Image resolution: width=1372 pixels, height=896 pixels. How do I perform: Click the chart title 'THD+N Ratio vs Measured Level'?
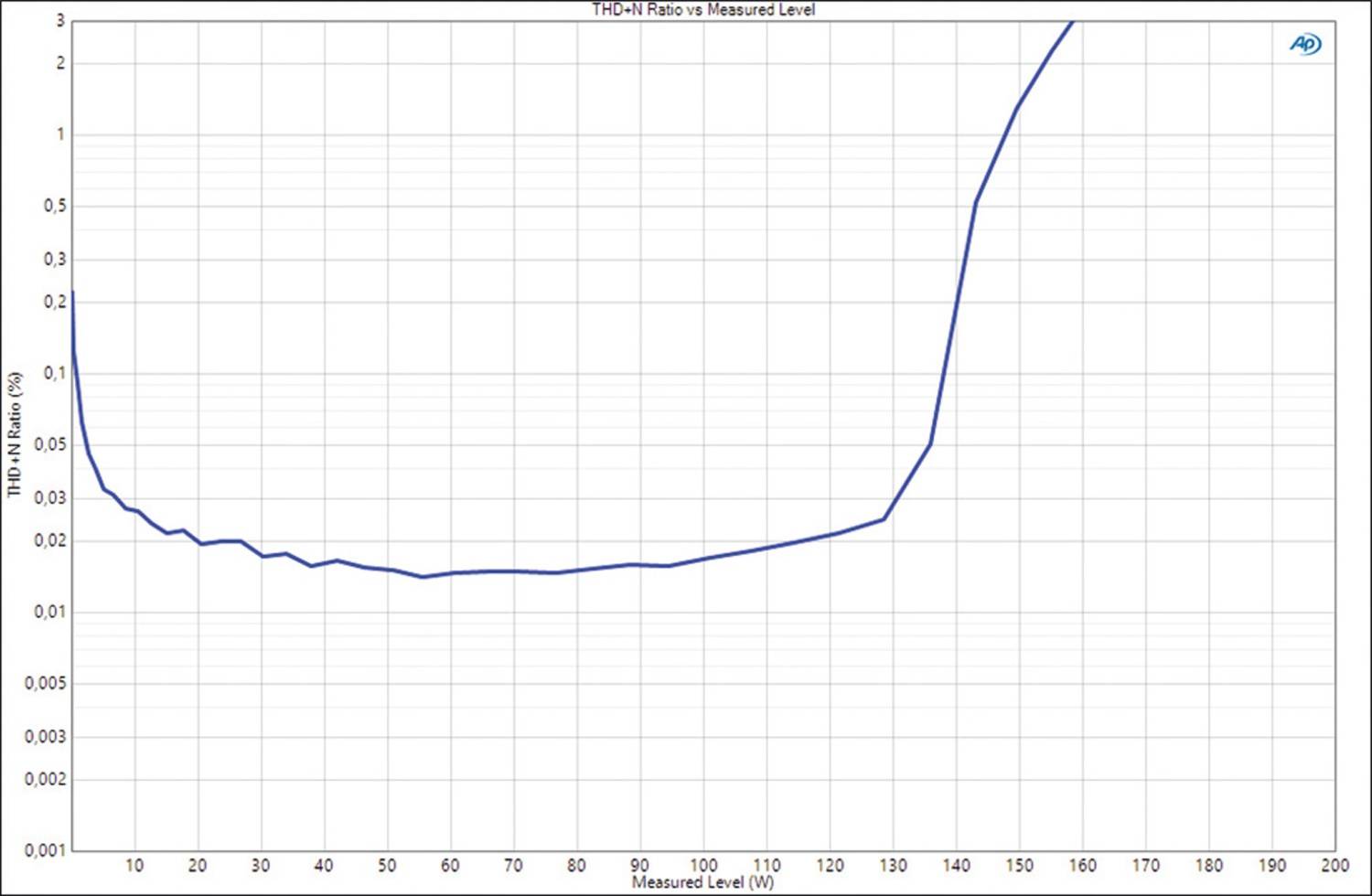click(703, 9)
